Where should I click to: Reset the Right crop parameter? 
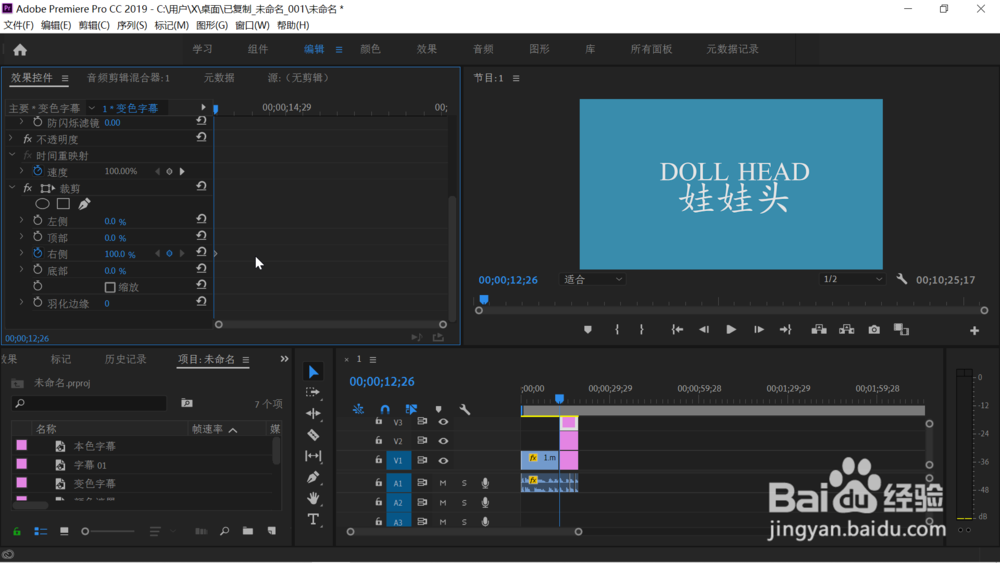[x=201, y=252]
